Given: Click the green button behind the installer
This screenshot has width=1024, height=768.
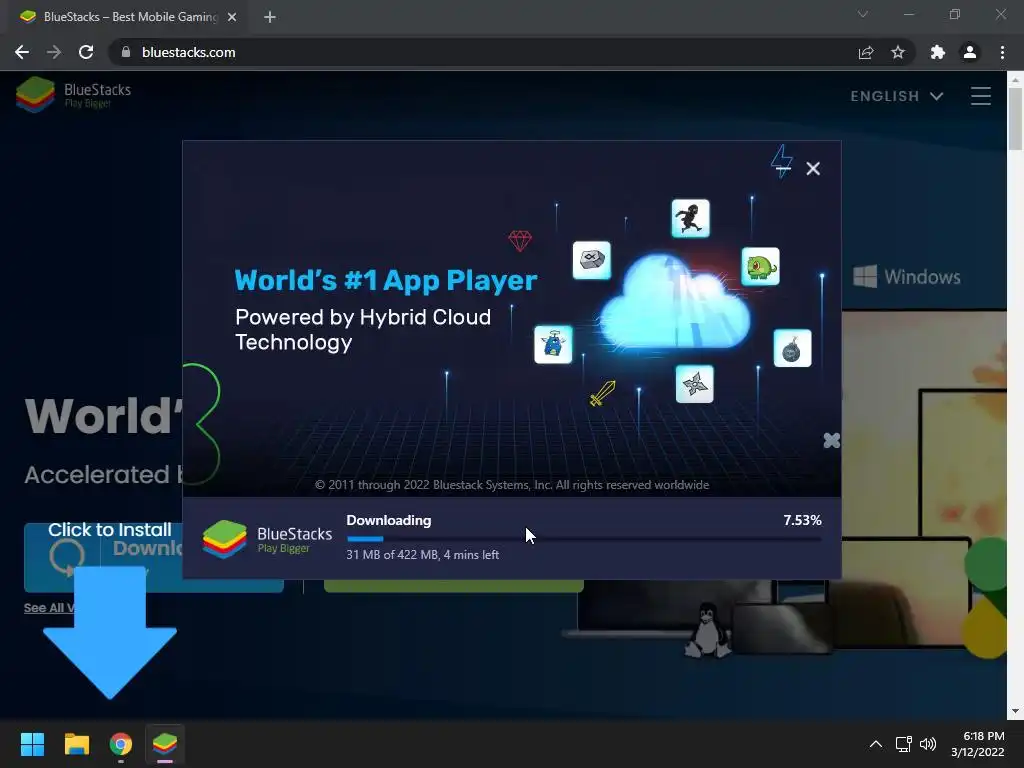Looking at the screenshot, I should pyautogui.click(x=453, y=586).
